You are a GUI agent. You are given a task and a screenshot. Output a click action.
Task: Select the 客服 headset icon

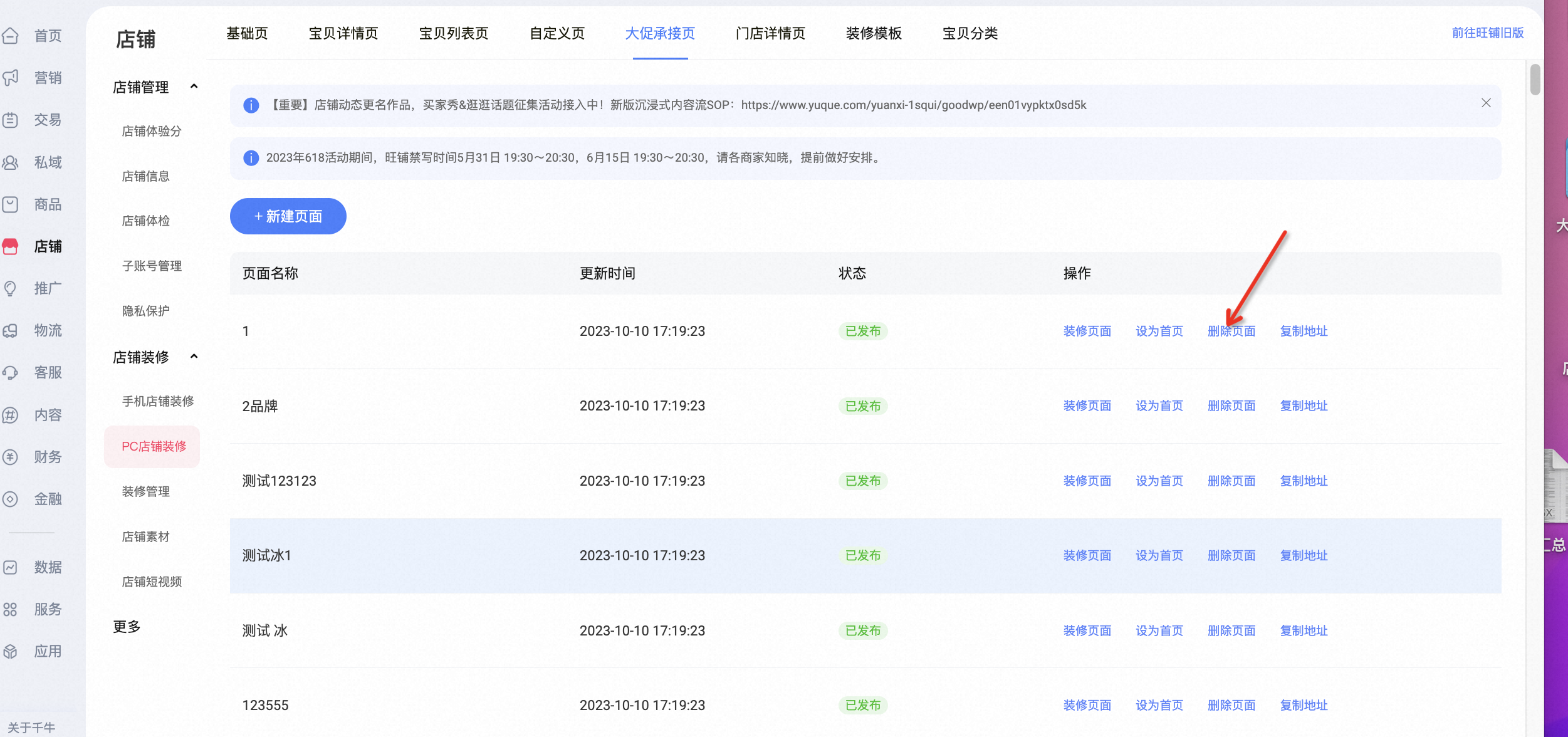click(x=11, y=372)
